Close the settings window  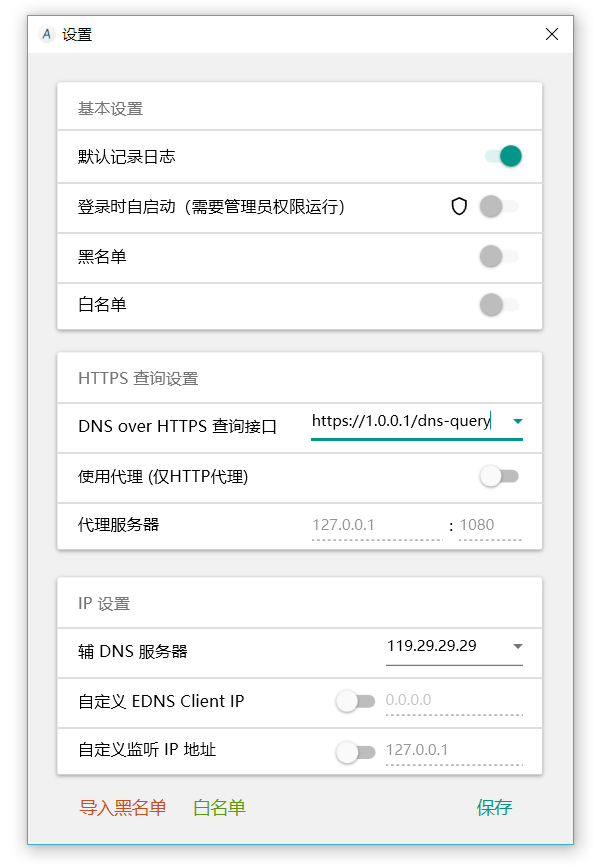point(551,34)
